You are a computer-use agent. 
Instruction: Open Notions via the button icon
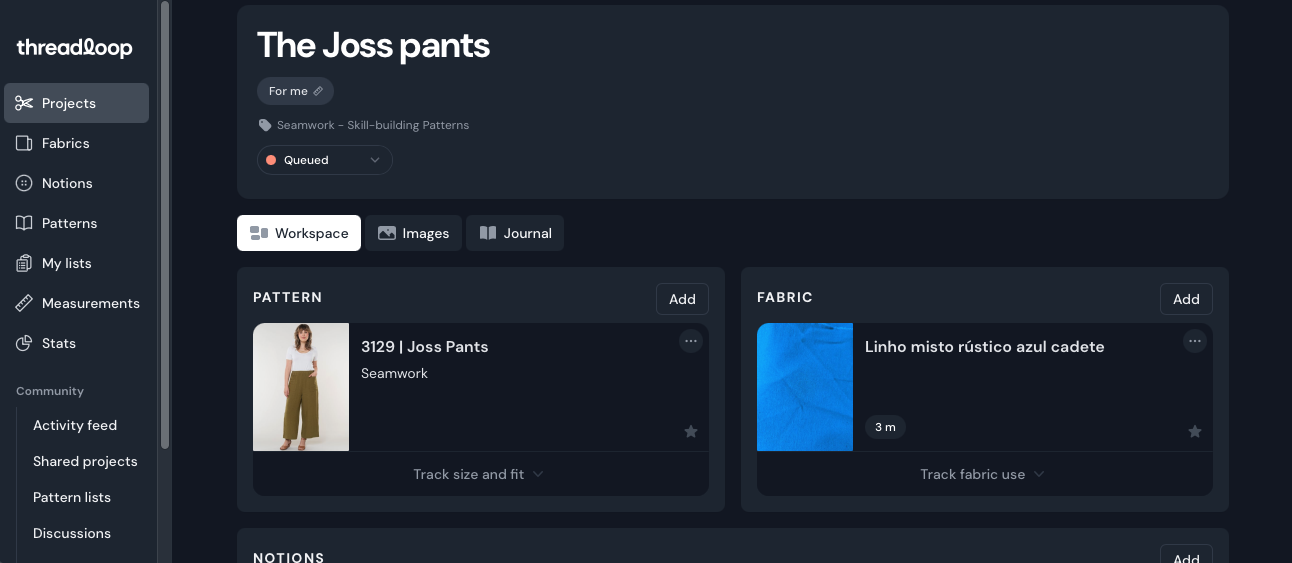[x=25, y=183]
